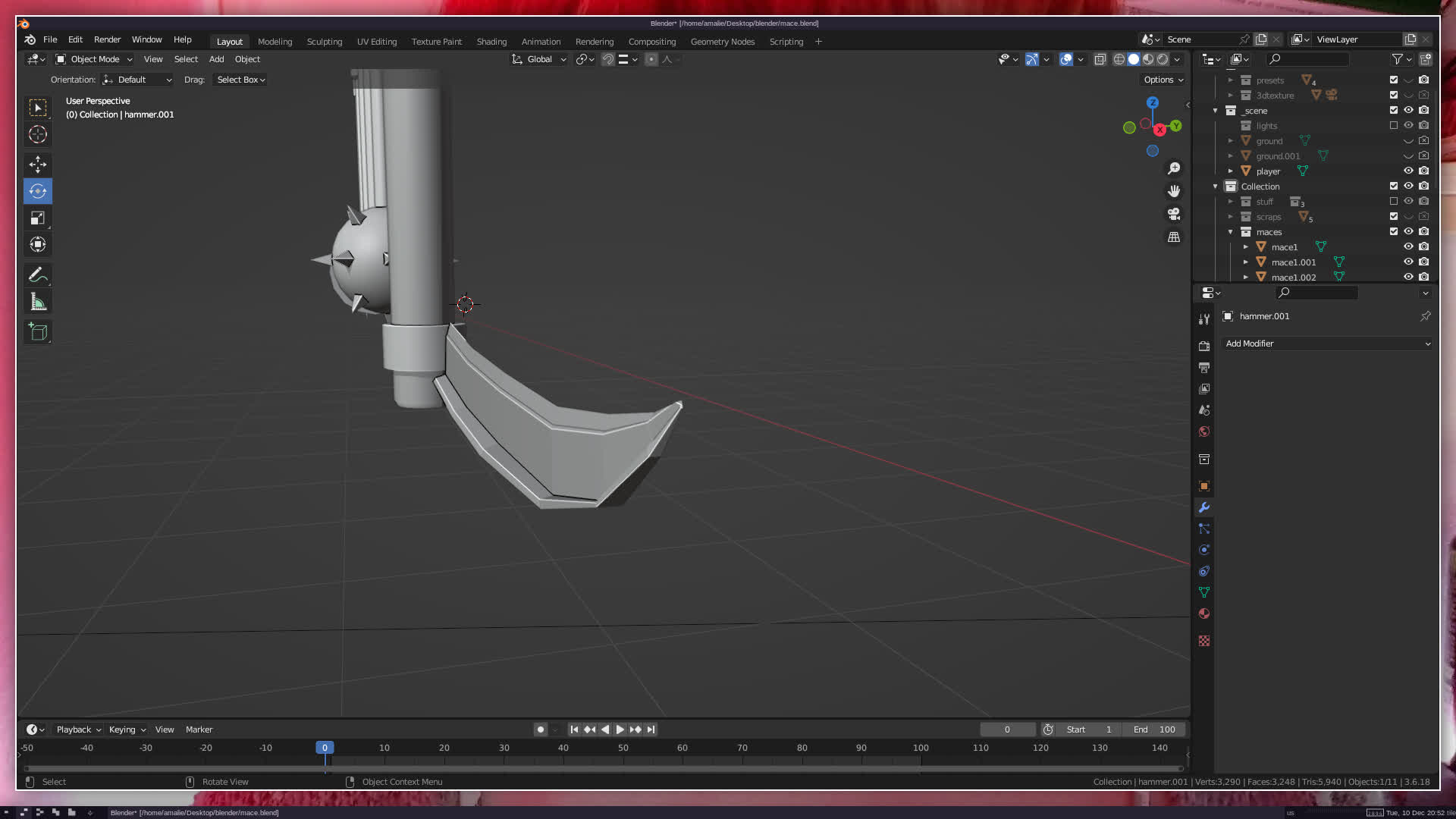Switch to the Sculpting workspace tab
This screenshot has height=819, width=1456.
pos(324,42)
